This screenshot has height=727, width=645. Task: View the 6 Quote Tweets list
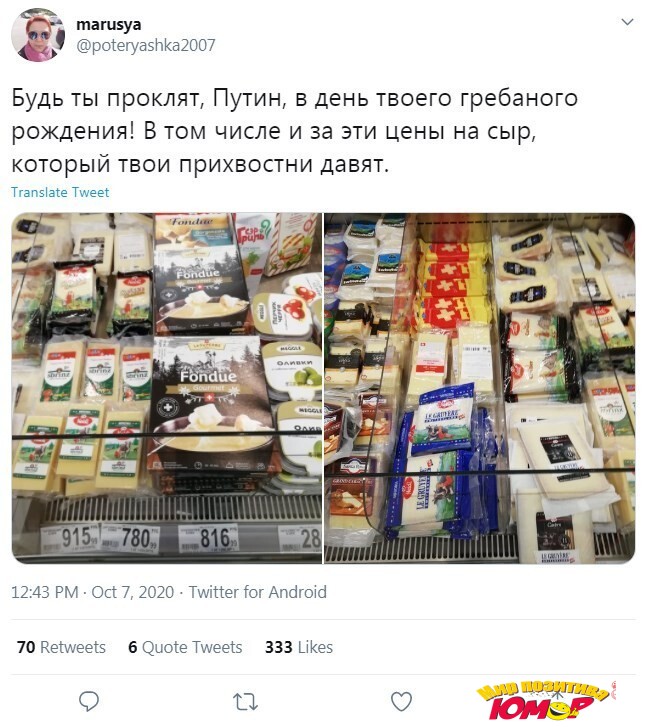[185, 647]
